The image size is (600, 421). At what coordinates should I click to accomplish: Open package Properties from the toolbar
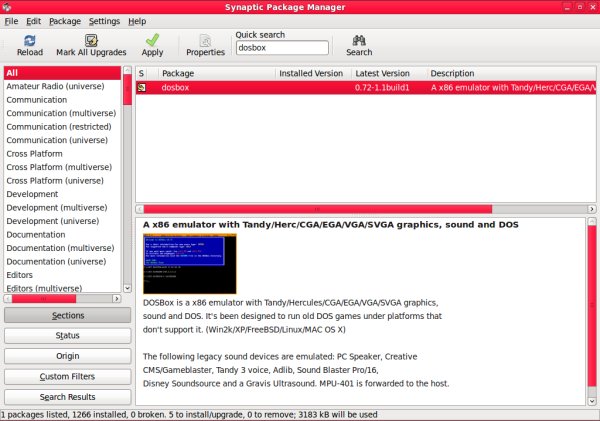(205, 45)
